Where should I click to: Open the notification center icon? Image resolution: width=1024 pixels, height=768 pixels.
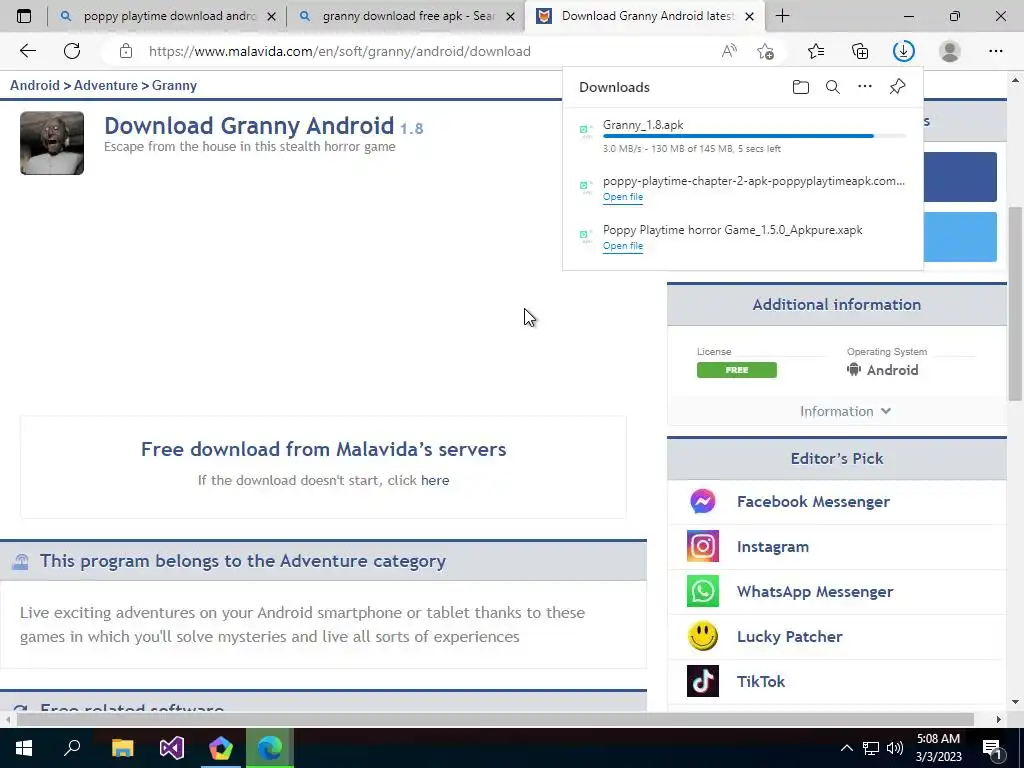(993, 748)
